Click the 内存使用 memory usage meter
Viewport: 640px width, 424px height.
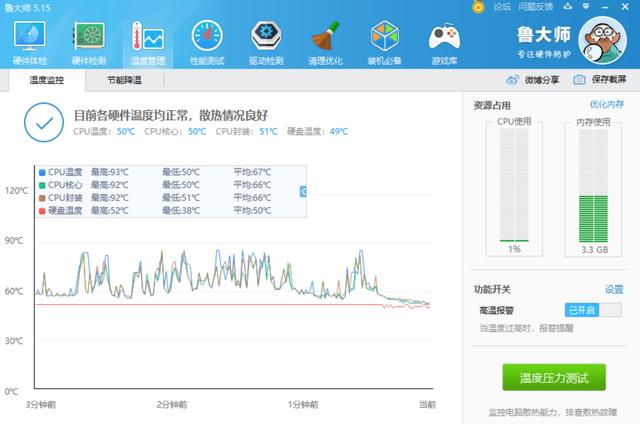pos(593,186)
